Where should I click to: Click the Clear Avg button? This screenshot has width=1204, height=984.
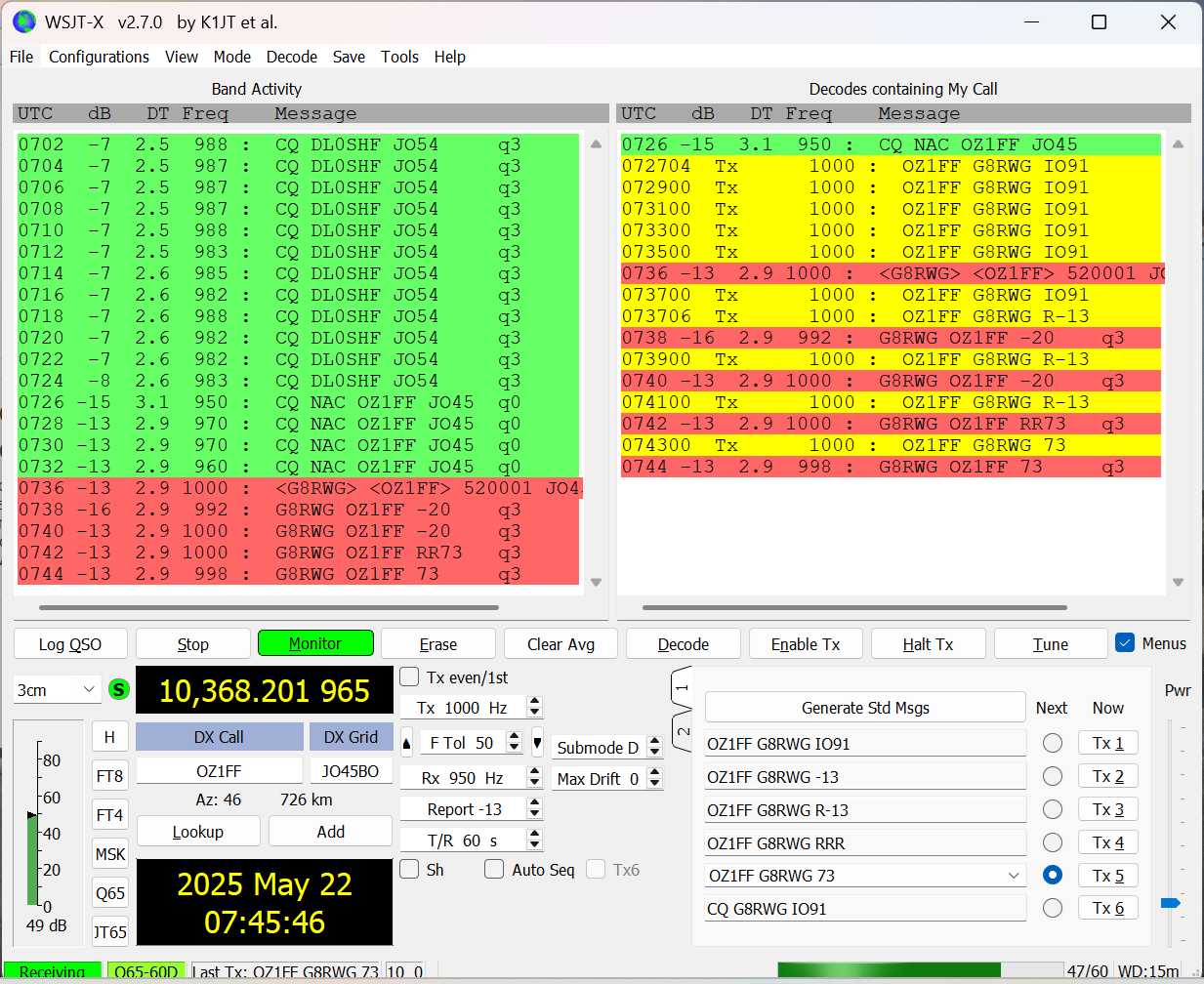(560, 644)
